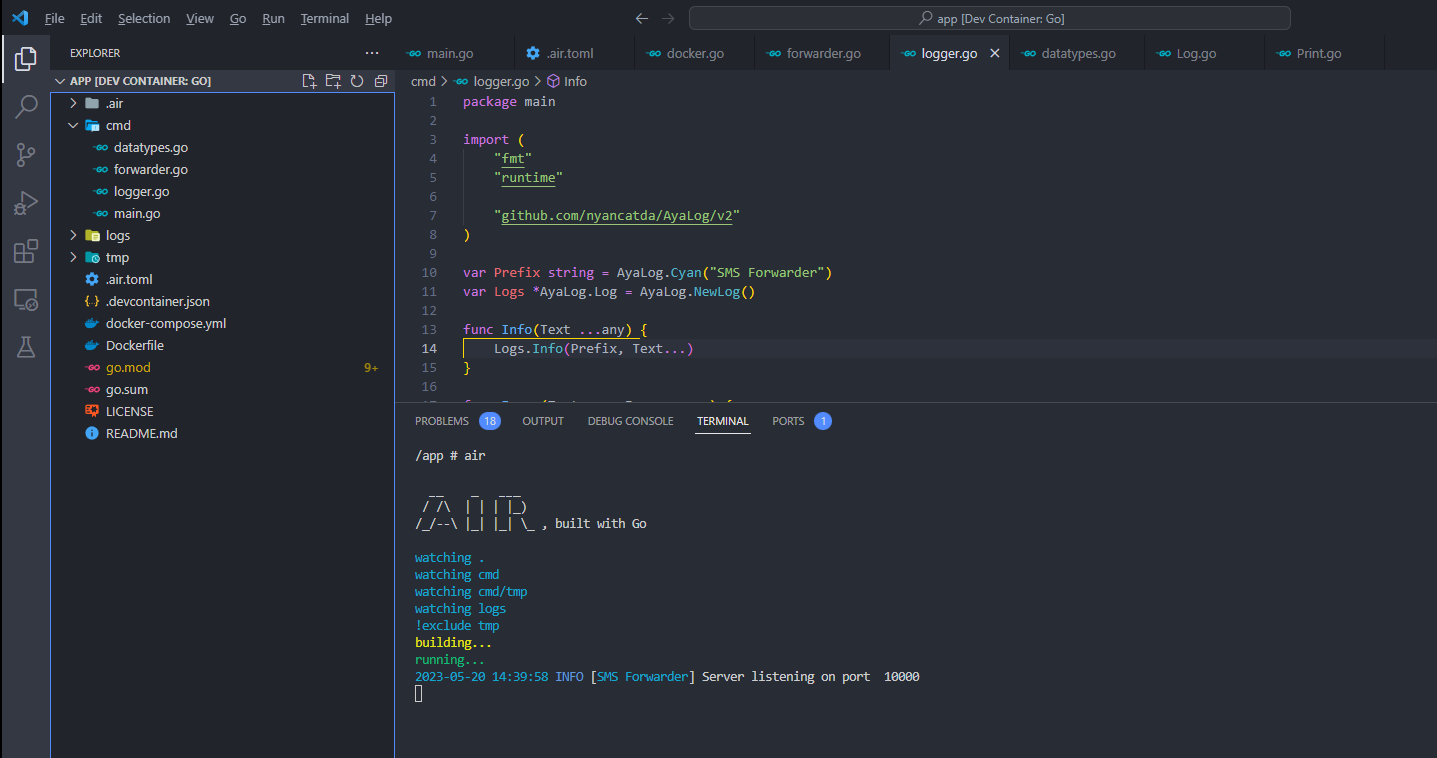Collapse the APP [DEV CONTAINER: GO] section
This screenshot has width=1437, height=758.
coord(60,81)
